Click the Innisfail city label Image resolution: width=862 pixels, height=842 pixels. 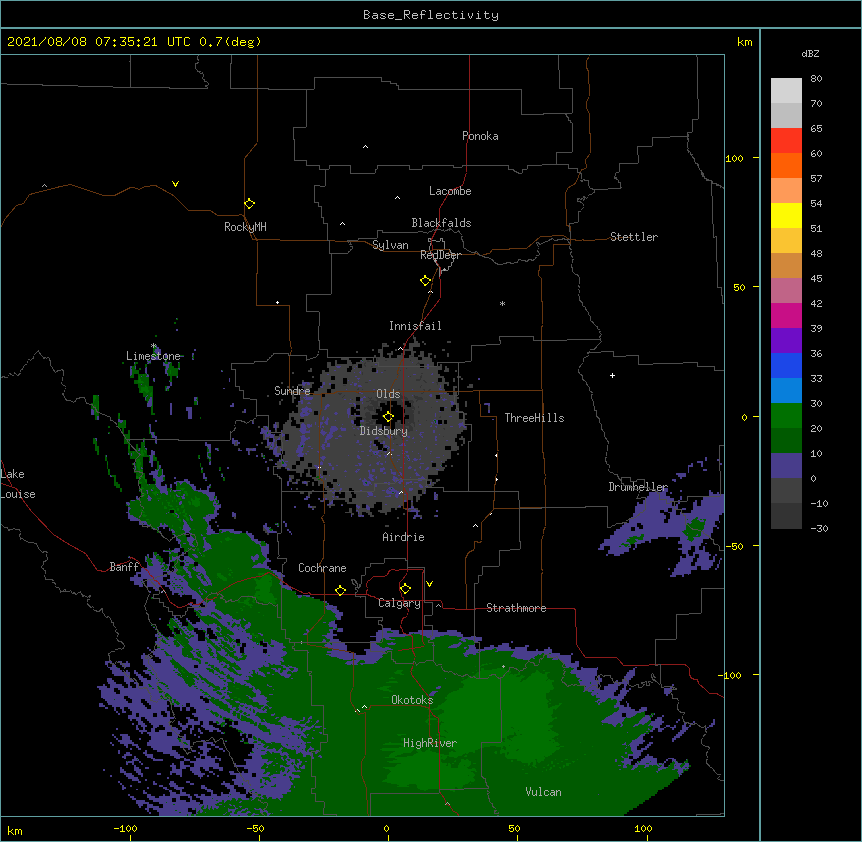pos(415,326)
